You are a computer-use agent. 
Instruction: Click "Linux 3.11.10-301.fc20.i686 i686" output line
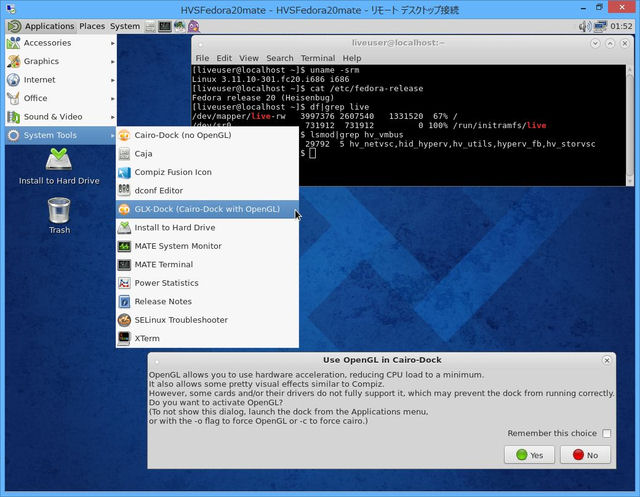click(271, 79)
